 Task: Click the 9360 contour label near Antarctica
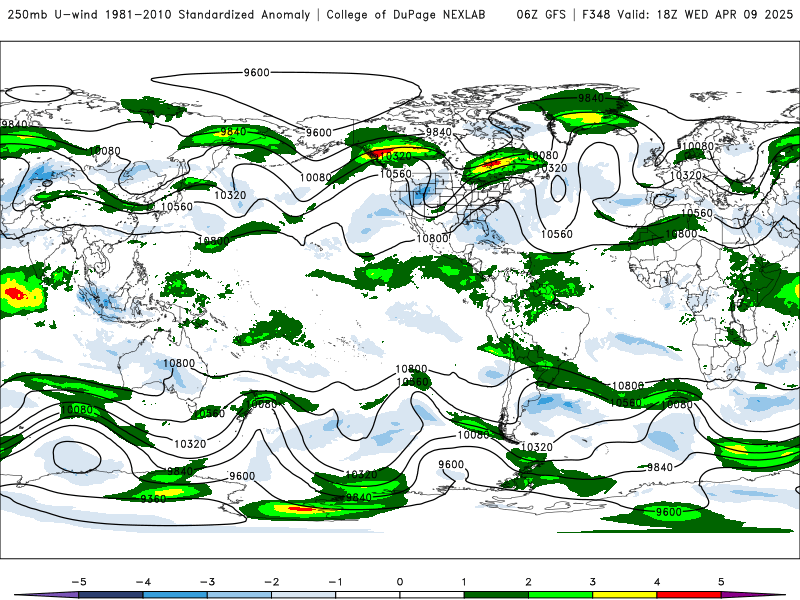[153, 498]
